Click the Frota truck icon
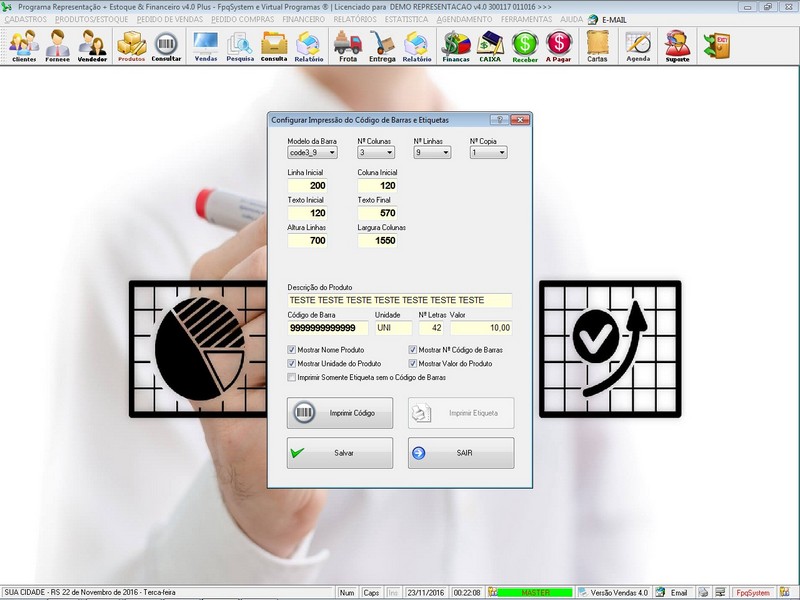Screen dimensions: 800x600 pyautogui.click(x=347, y=45)
